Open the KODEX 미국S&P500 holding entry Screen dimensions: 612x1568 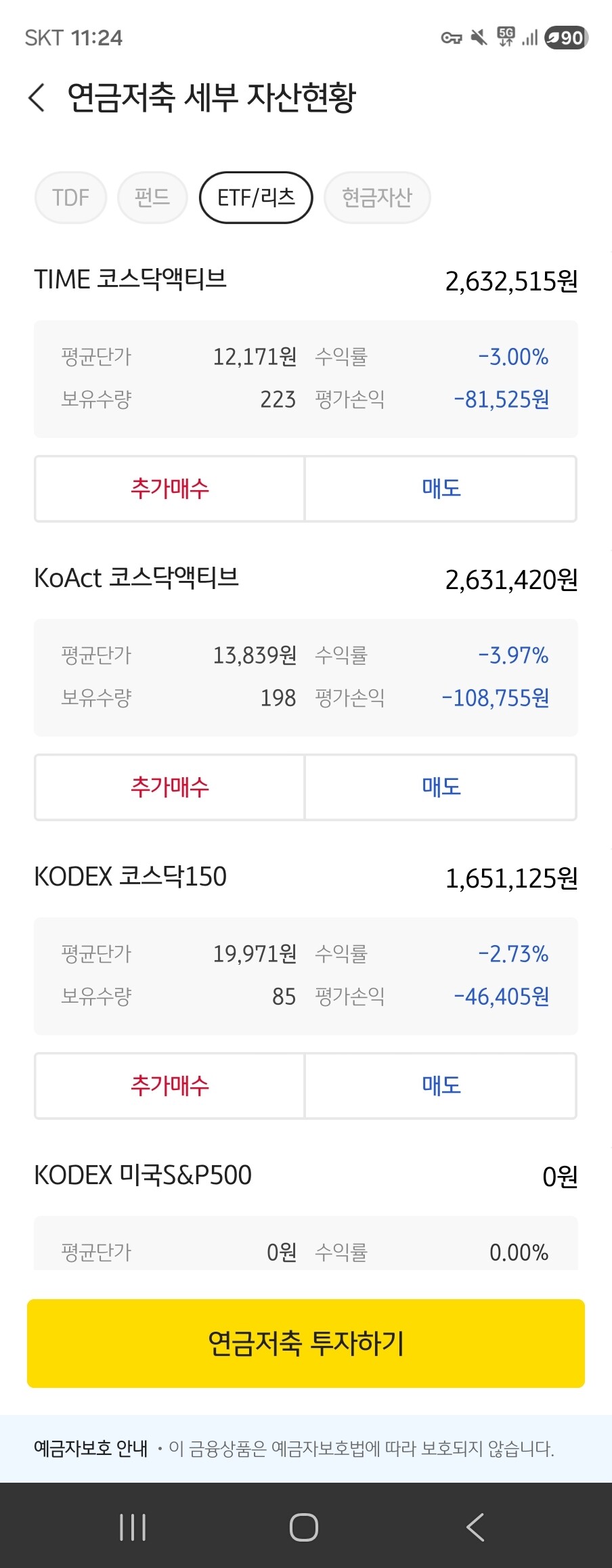pyautogui.click(x=306, y=1176)
